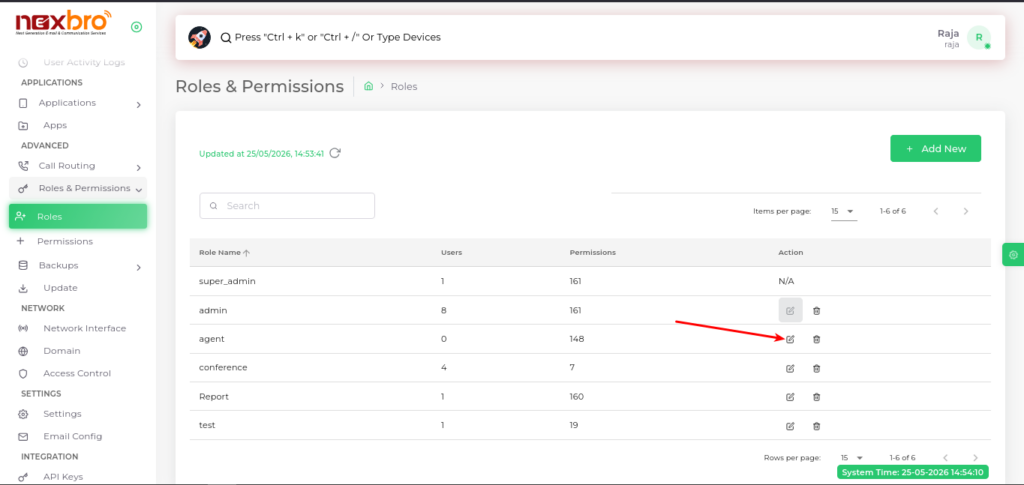Click the edit icon for conference role
This screenshot has width=1024, height=485.
click(790, 368)
